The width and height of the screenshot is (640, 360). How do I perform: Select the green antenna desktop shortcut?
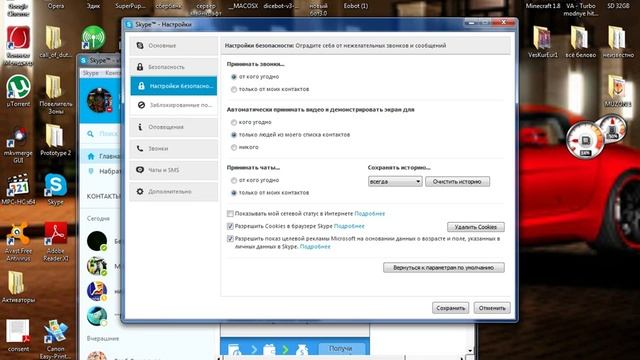coord(93,38)
